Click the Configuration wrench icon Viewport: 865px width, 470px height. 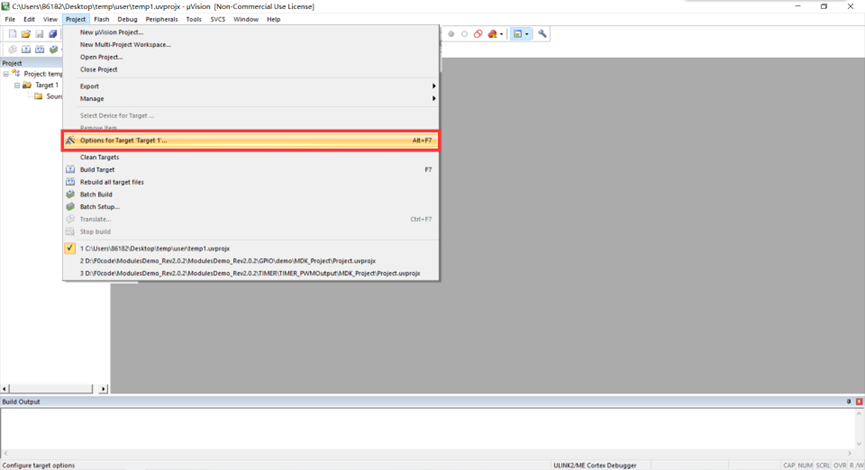[x=542, y=34]
